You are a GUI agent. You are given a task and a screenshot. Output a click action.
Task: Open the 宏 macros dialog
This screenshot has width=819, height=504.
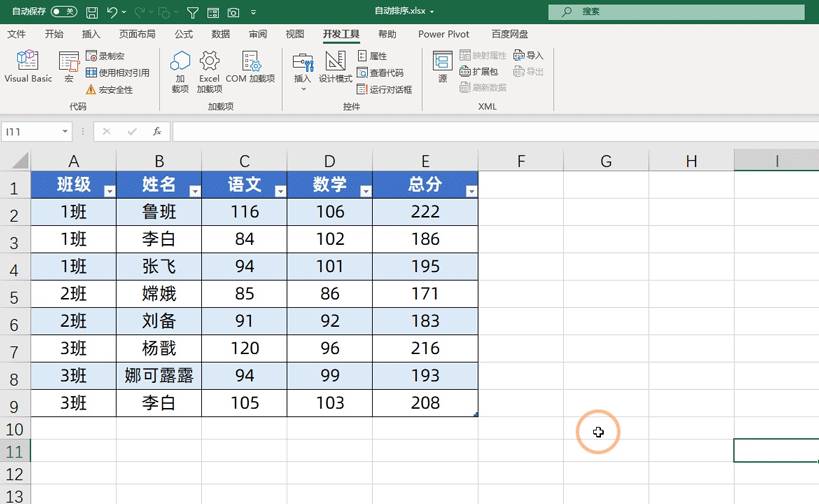coord(69,67)
